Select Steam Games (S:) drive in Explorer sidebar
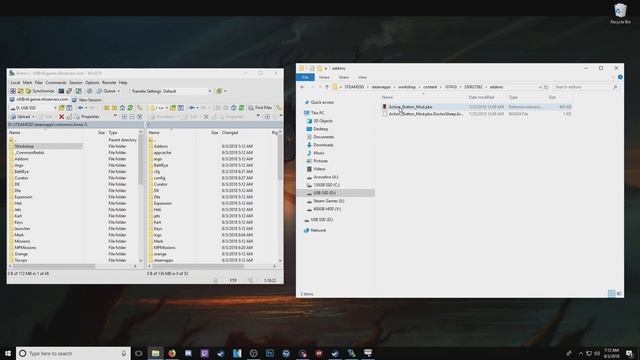Screen dimensions: 640x360 click(x=329, y=201)
